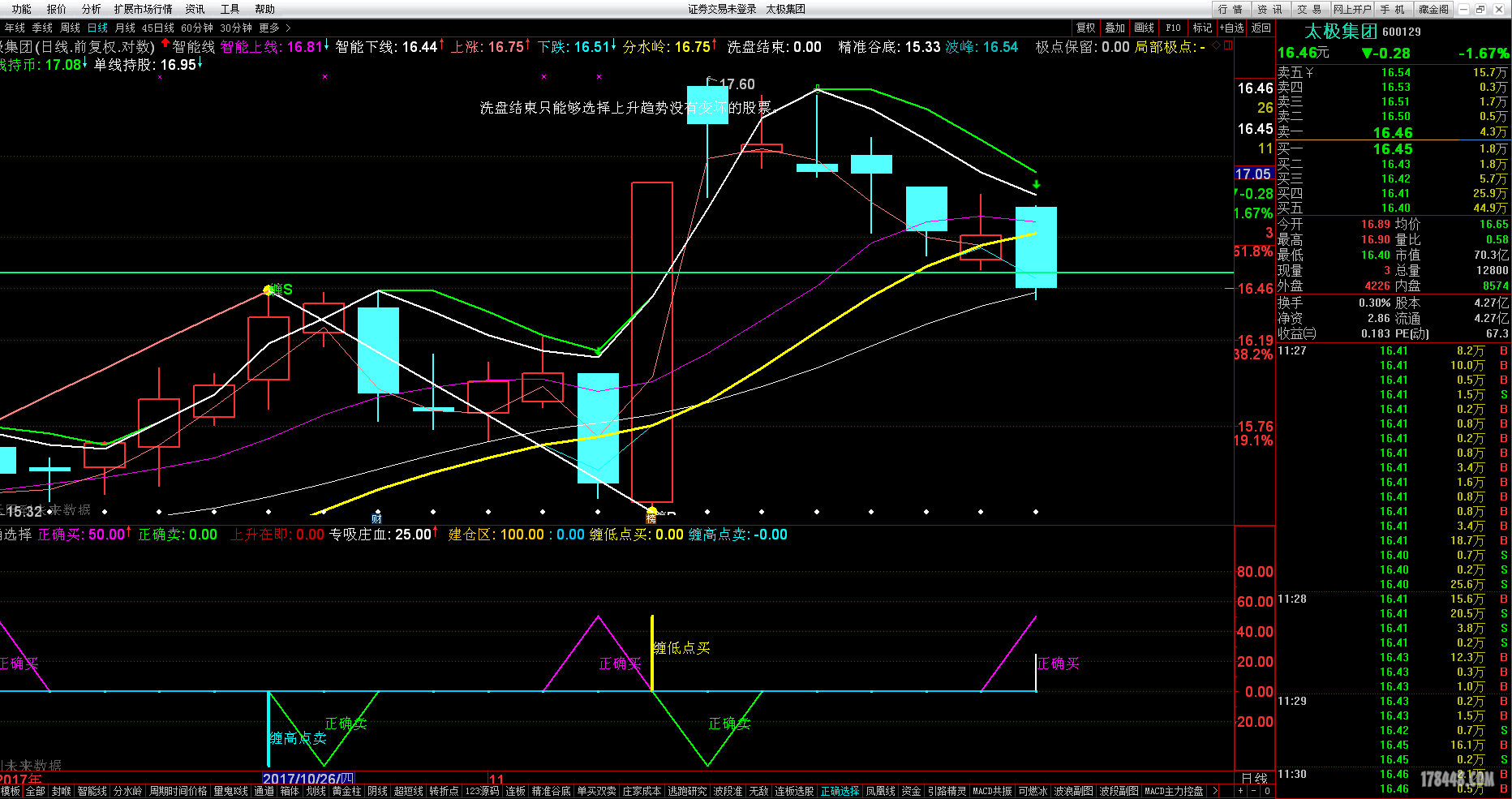Select the 精准谷底 indicator tab
Image resolution: width=1512 pixels, height=799 pixels.
(x=551, y=791)
